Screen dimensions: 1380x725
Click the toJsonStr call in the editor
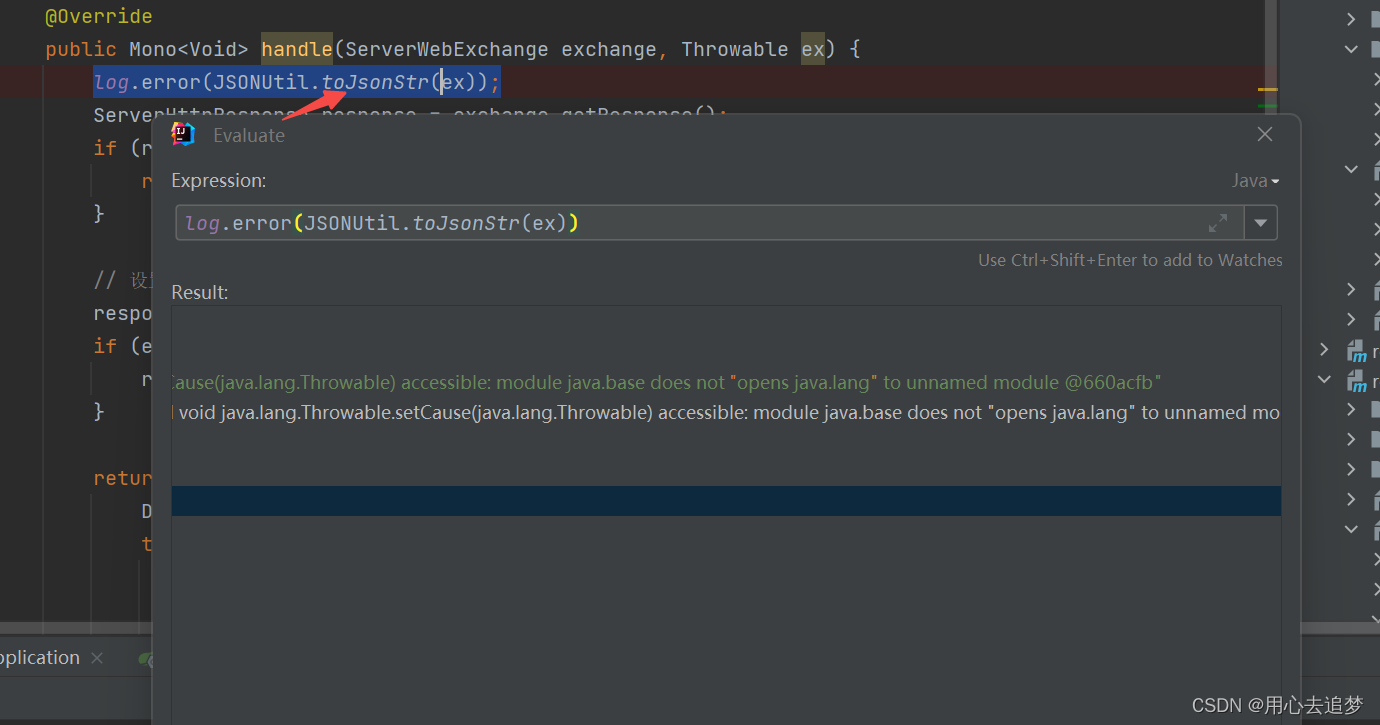(x=375, y=82)
